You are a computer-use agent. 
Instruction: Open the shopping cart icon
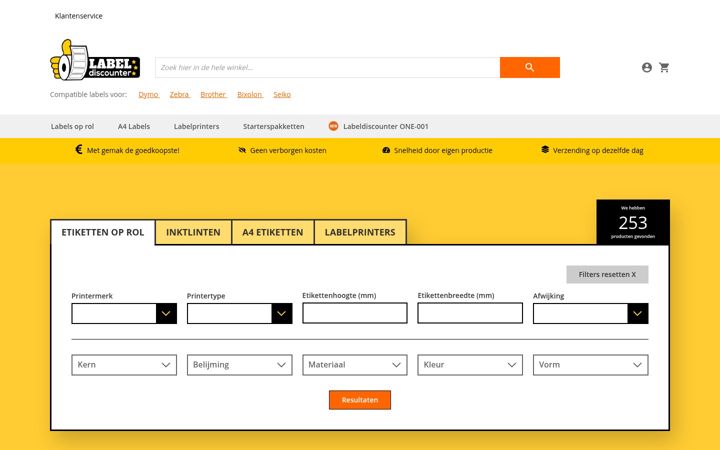(664, 68)
